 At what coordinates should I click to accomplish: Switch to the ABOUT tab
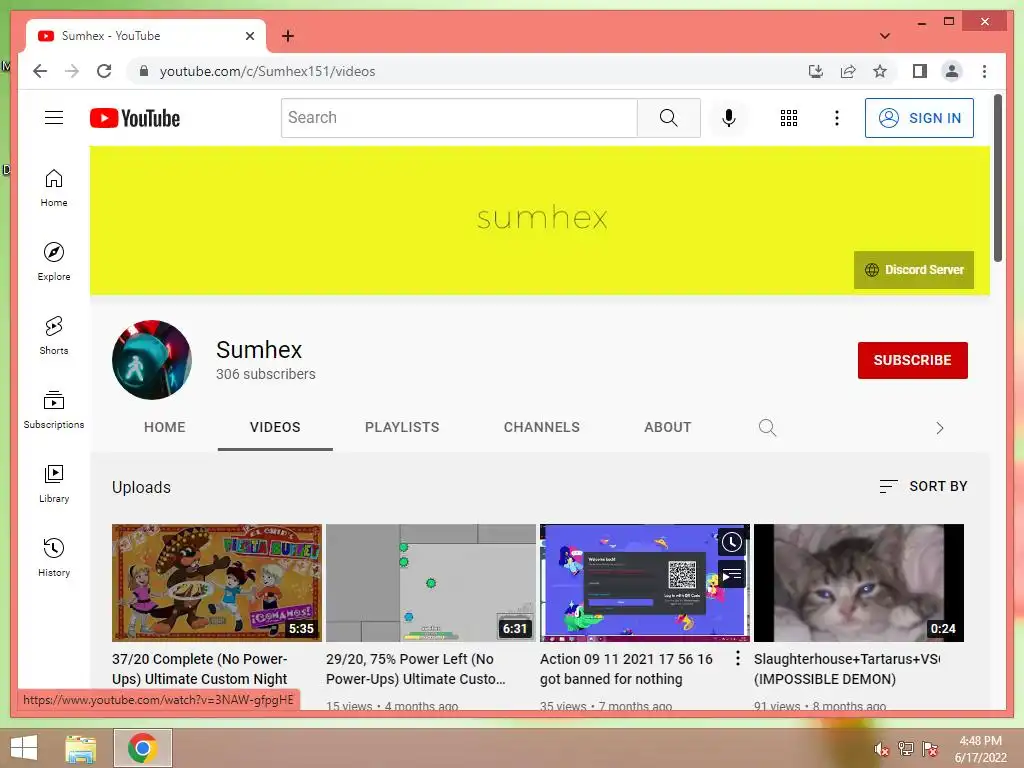(x=667, y=427)
